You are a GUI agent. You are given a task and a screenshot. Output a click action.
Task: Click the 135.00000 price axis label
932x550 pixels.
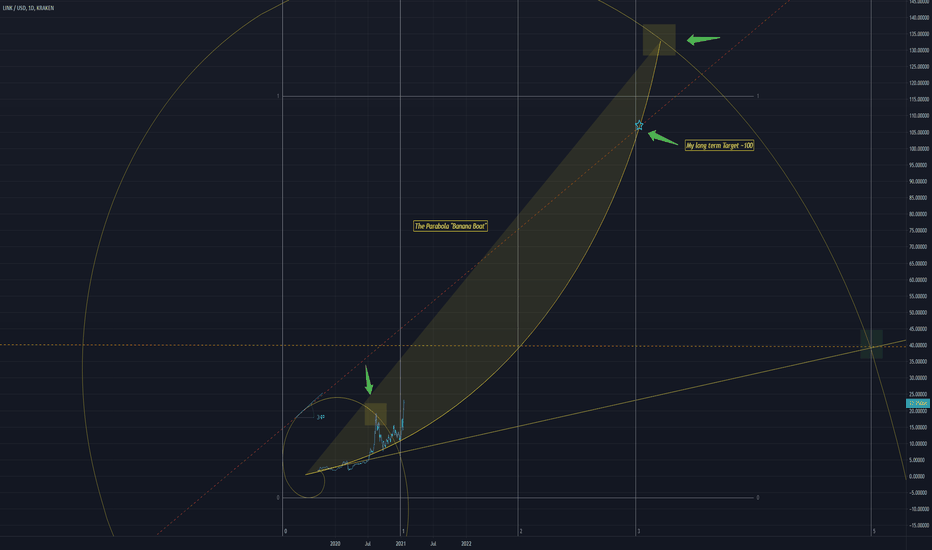(x=918, y=34)
